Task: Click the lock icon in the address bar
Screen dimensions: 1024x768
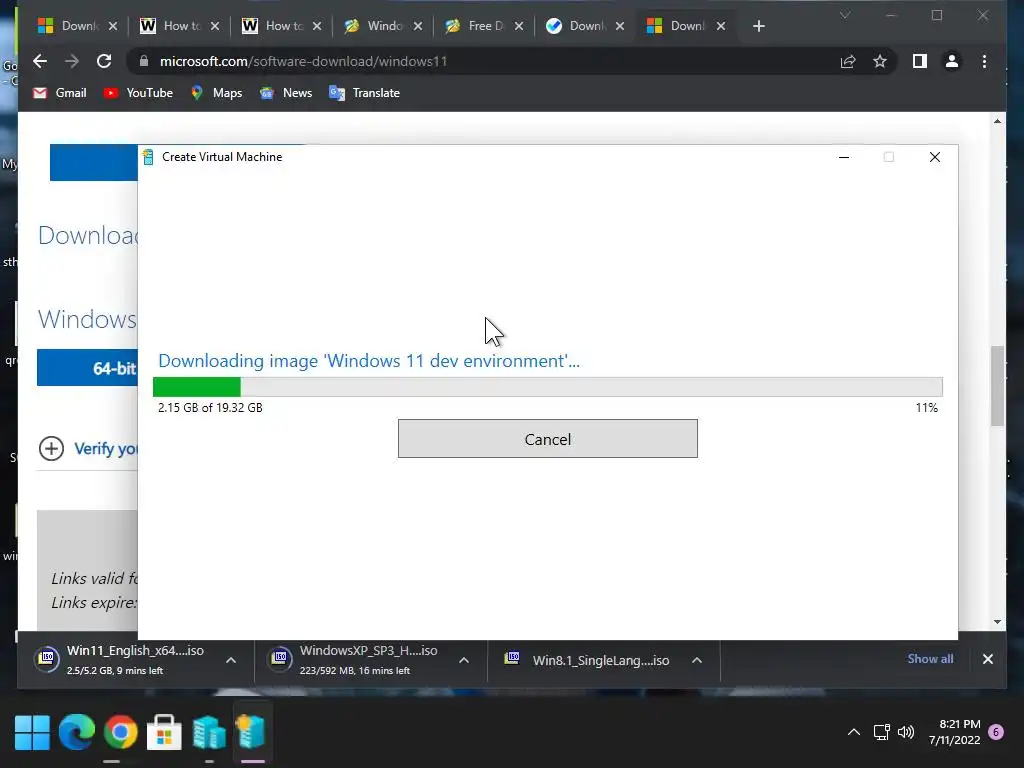Action: pos(144,61)
